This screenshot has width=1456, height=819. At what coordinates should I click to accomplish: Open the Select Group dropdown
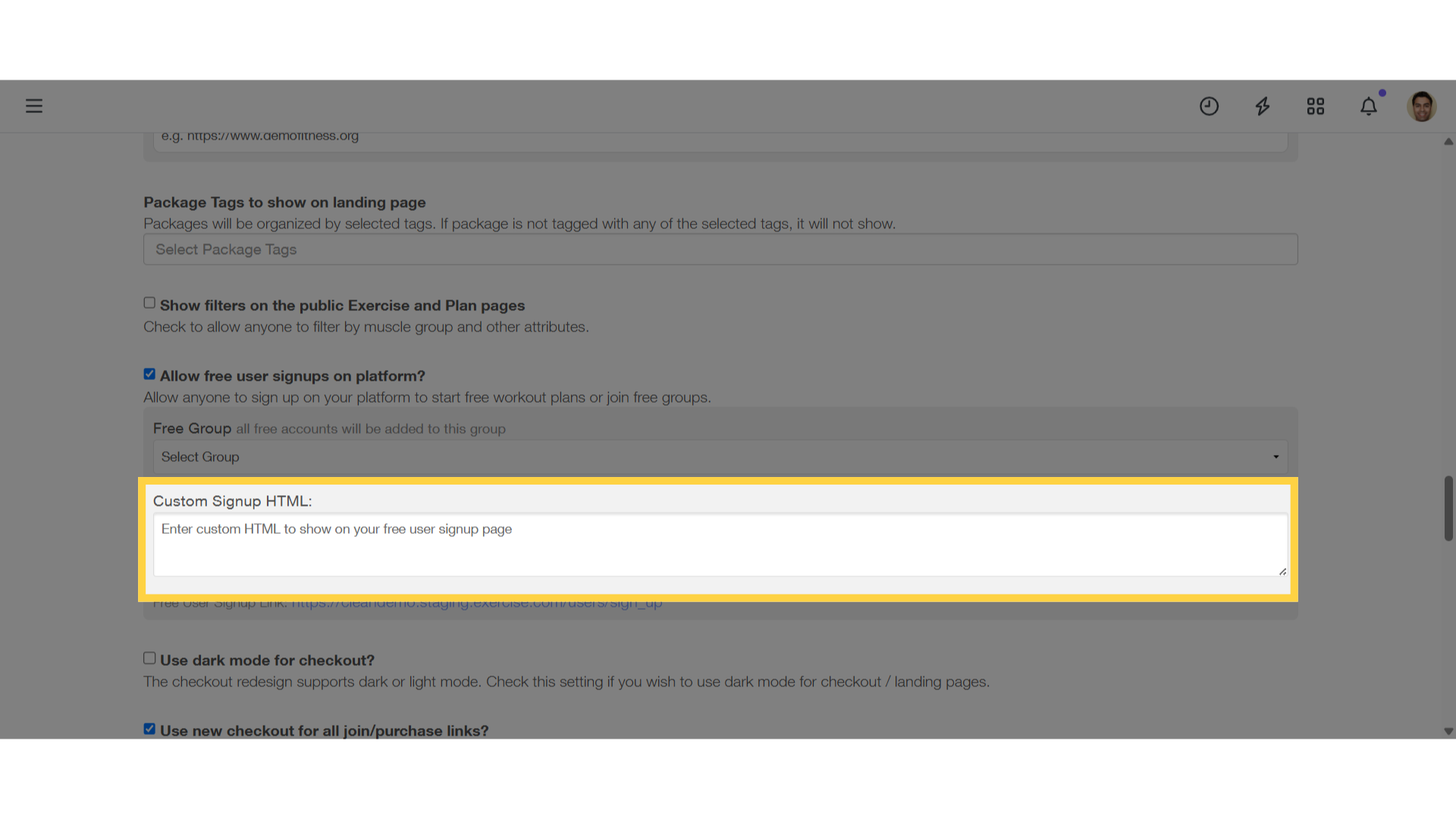pyautogui.click(x=720, y=457)
